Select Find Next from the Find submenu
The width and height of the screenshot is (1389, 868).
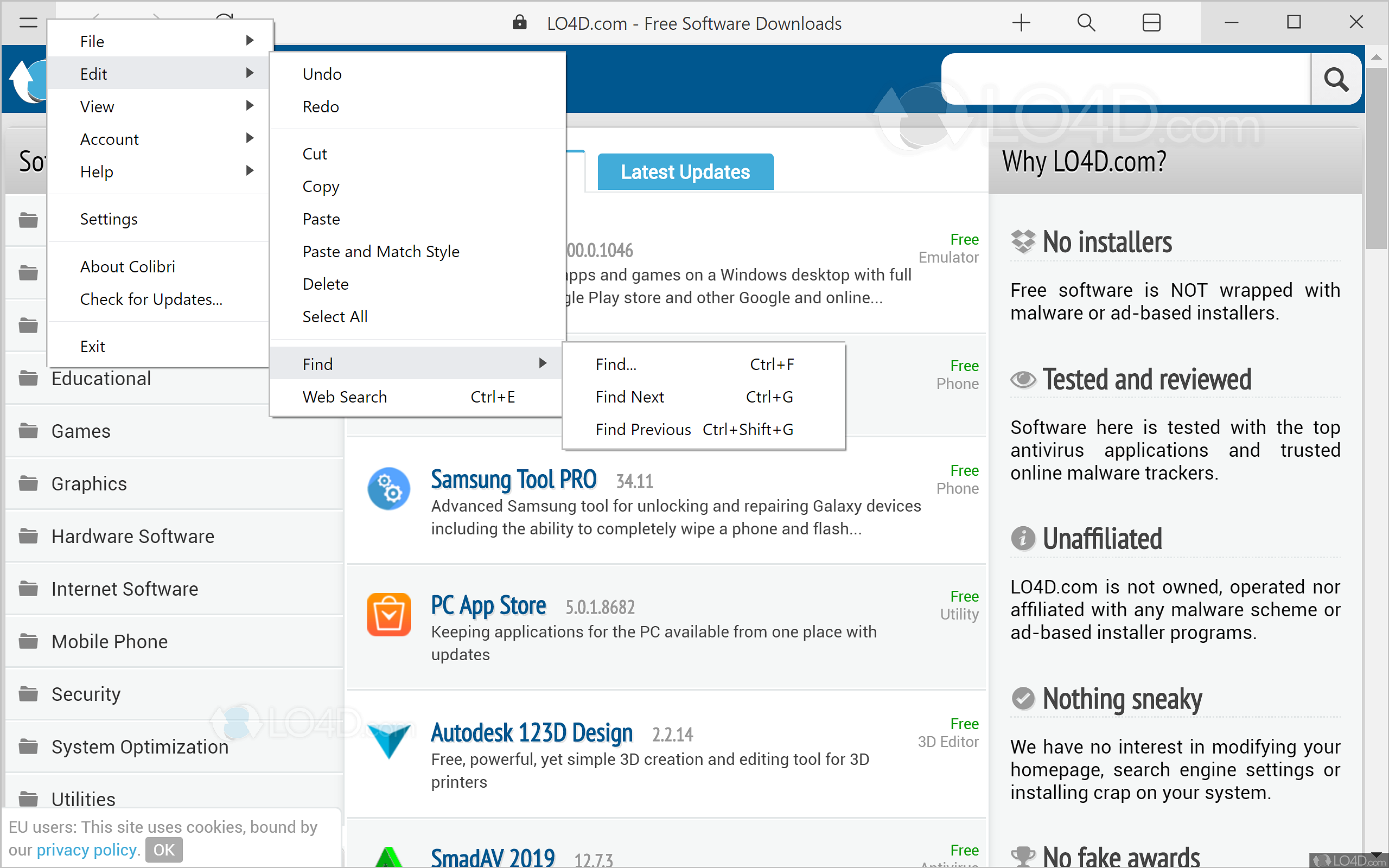click(x=629, y=397)
